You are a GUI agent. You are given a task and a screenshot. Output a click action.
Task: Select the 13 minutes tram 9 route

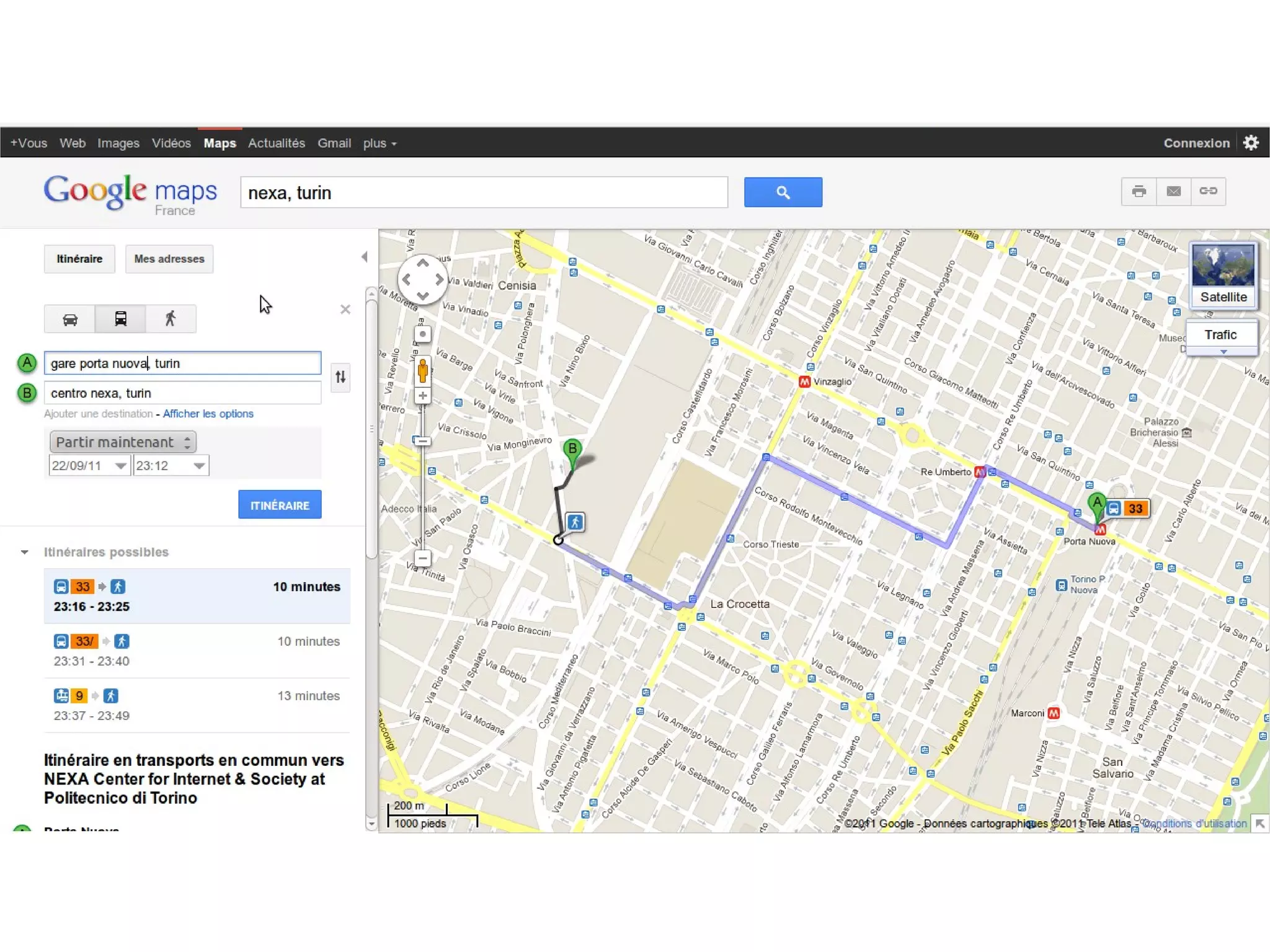pos(197,705)
